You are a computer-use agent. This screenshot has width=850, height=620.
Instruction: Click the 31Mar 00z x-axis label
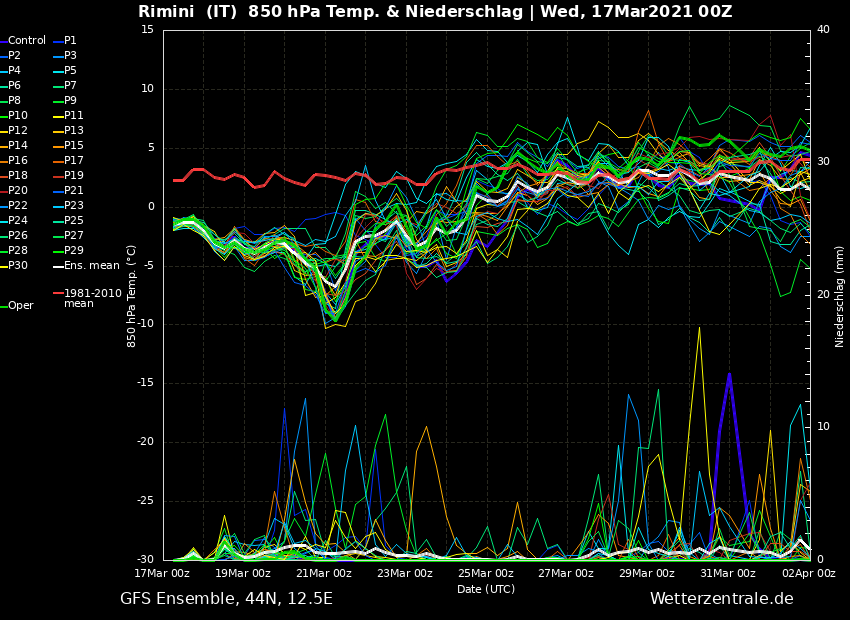click(730, 573)
